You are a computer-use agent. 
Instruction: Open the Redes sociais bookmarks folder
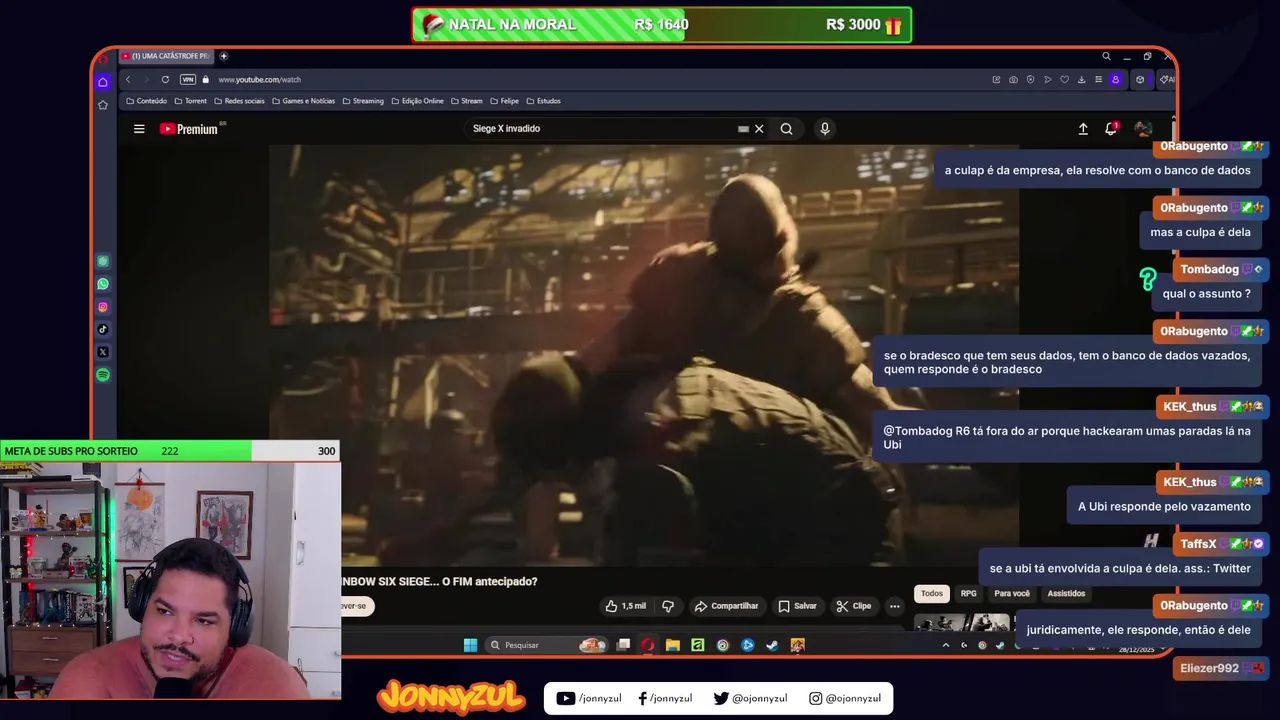(x=239, y=101)
